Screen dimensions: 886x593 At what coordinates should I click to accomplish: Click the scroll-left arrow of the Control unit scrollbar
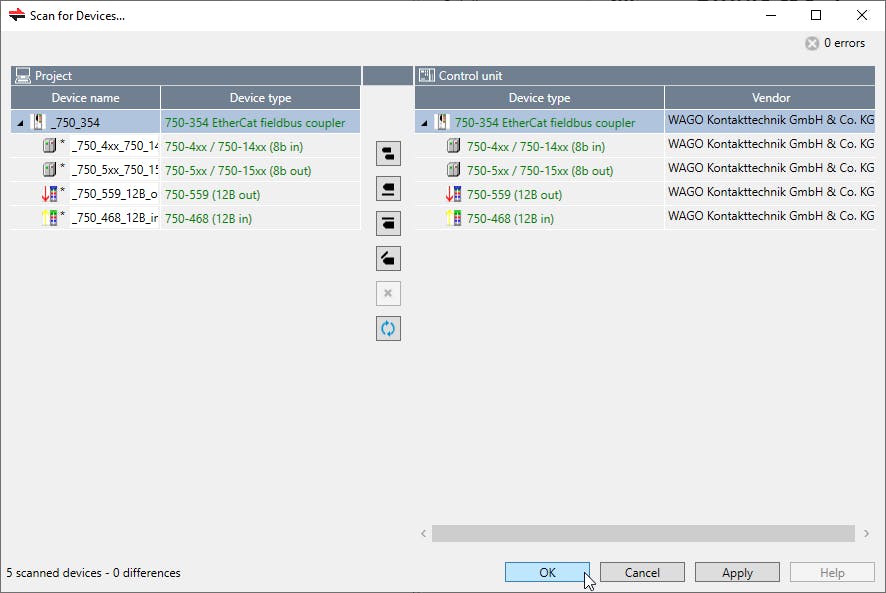[423, 533]
